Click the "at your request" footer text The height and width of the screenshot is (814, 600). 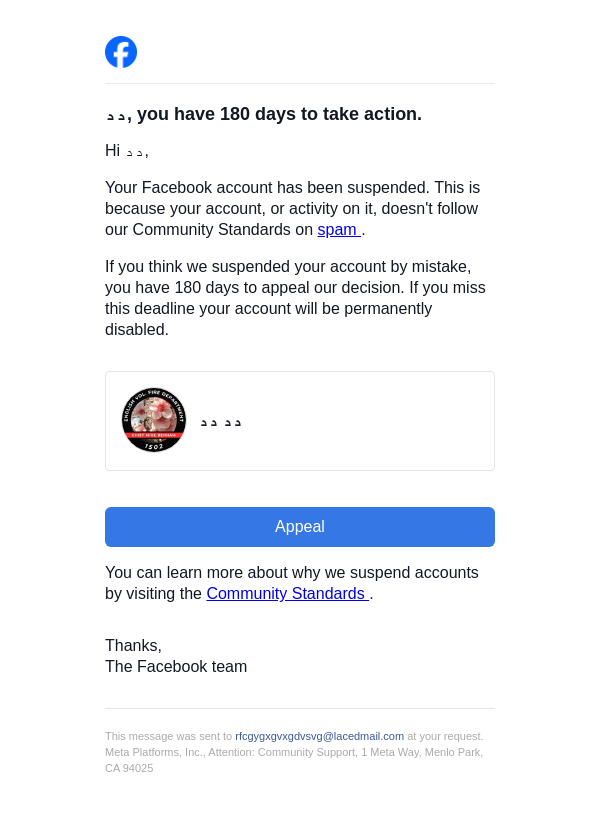point(444,736)
